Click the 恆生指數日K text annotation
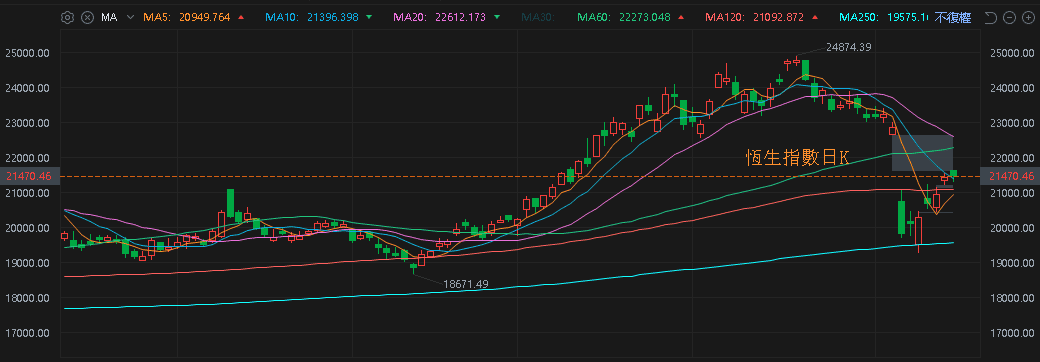 coord(797,157)
